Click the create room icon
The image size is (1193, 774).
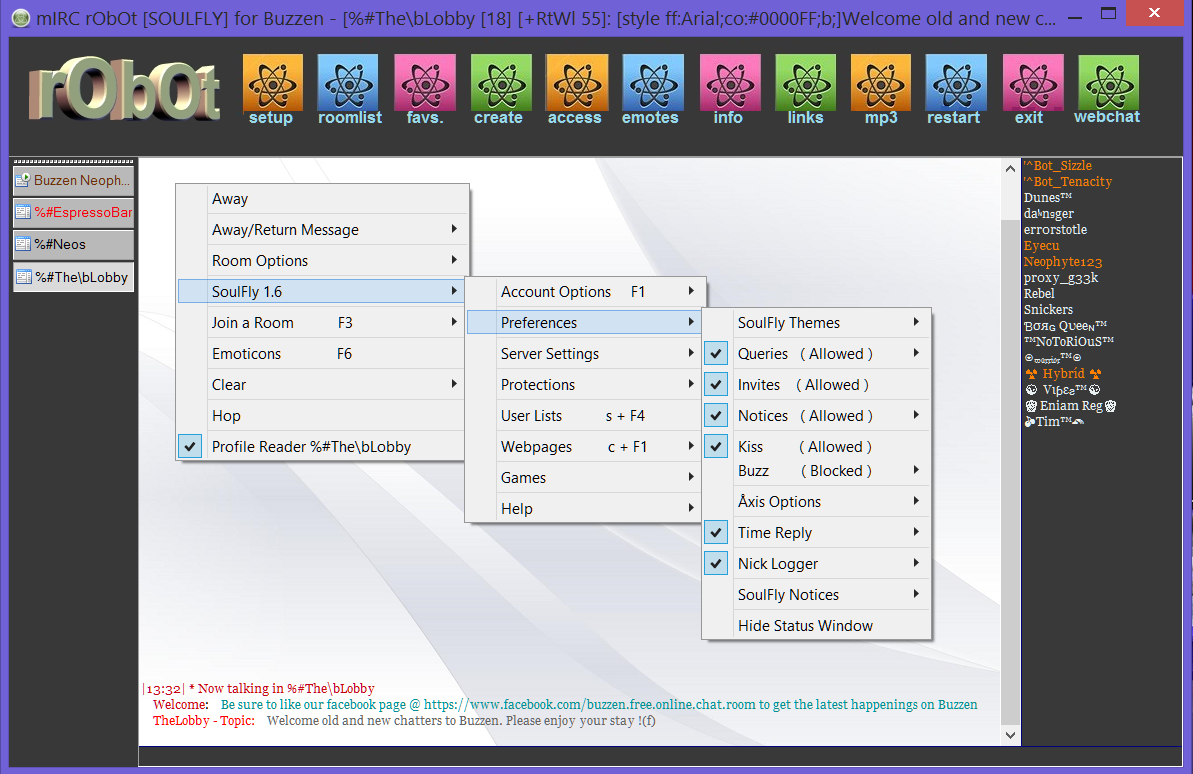pos(501,89)
